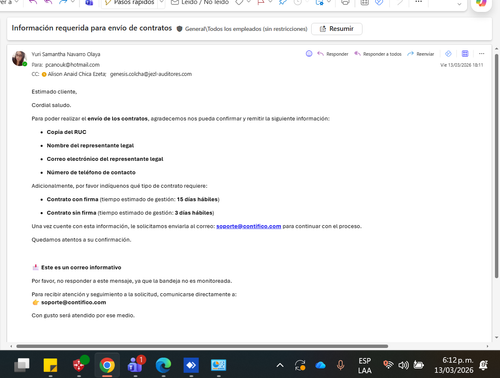The image size is (500, 378).
Task: Click the OneDrive cloud tray icon
Action: [x=320, y=365]
